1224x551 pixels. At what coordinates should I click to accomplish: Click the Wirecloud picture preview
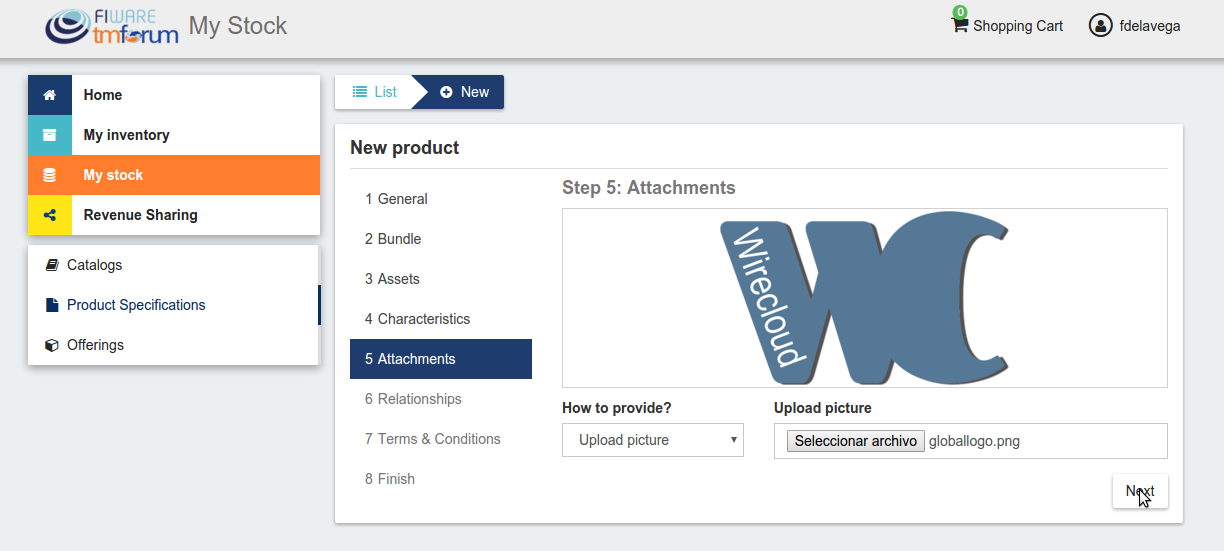click(865, 298)
